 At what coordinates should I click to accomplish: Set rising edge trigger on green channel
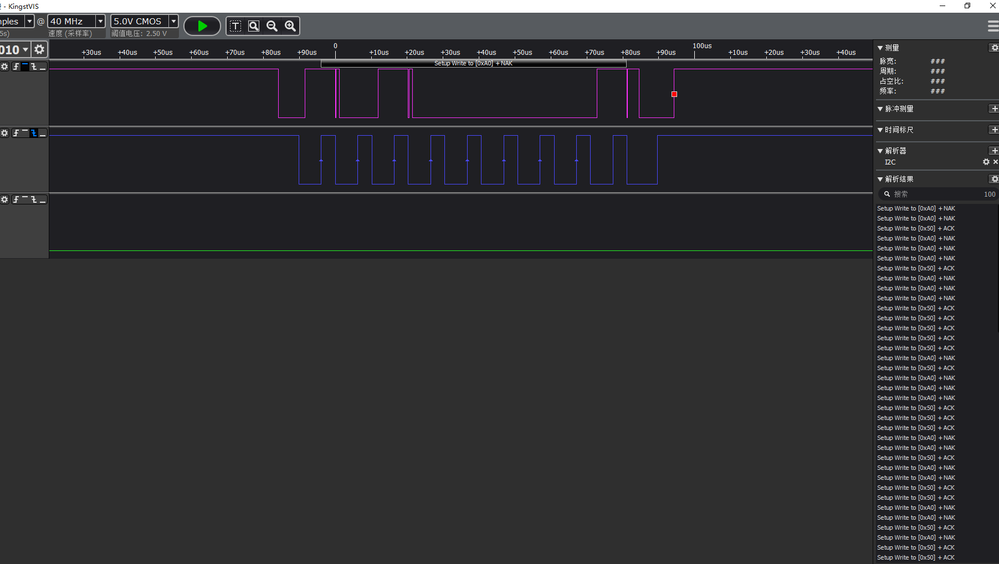click(x=15, y=199)
